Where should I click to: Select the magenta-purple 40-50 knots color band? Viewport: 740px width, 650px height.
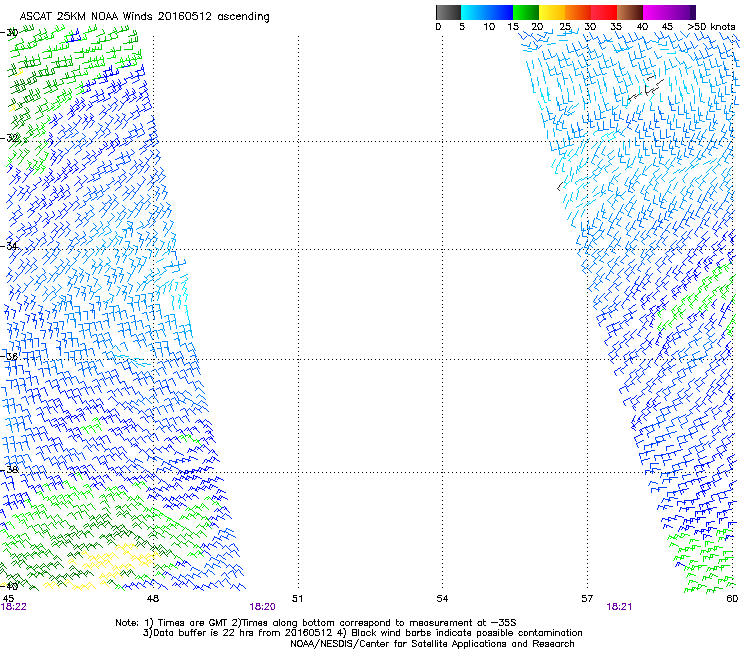[669, 12]
